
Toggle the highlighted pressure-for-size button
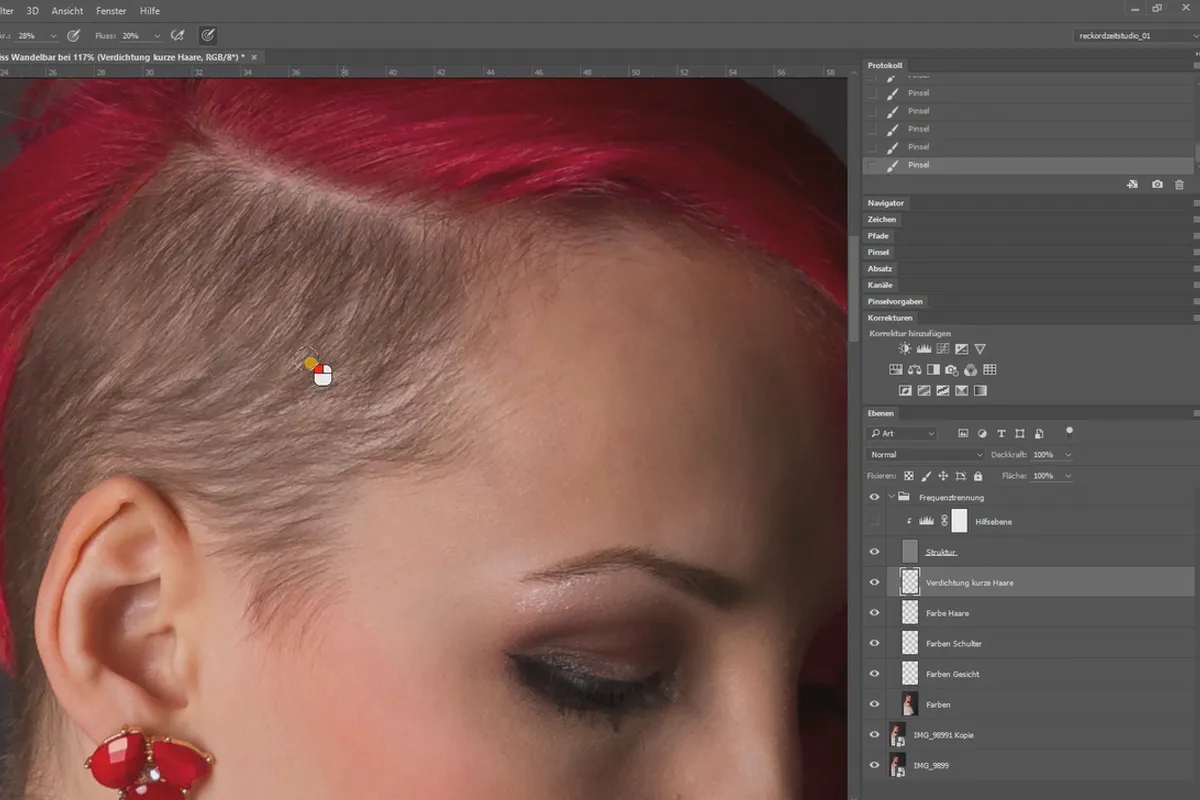[208, 35]
